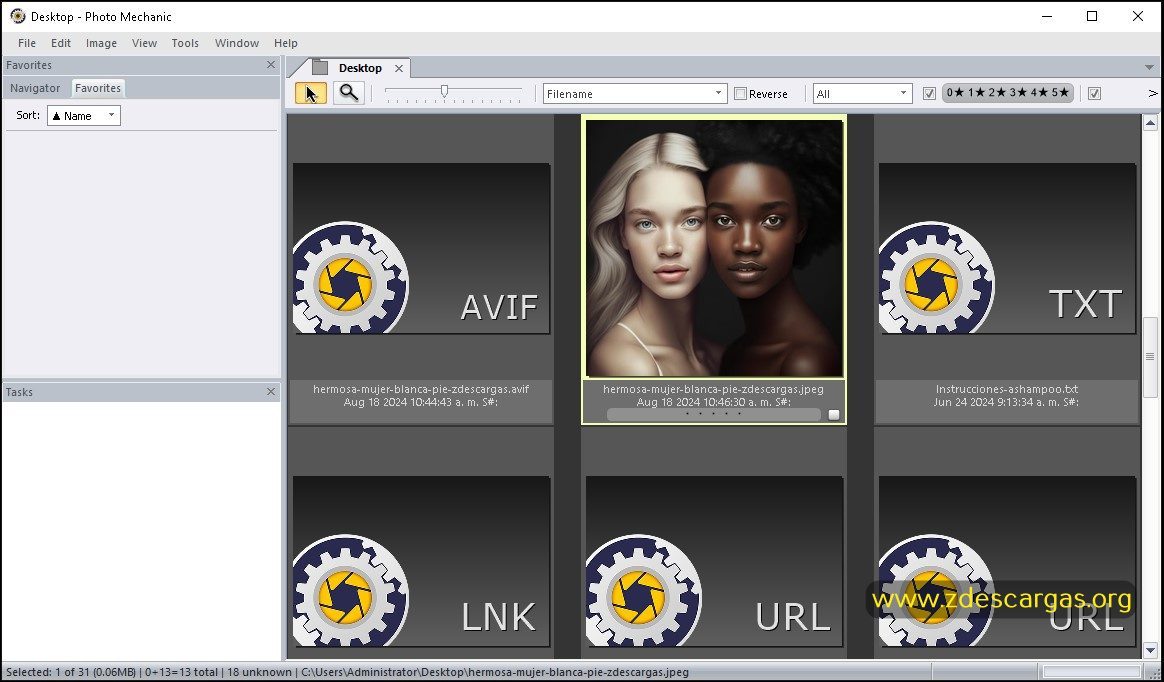Select the TXT file thumbnail

tap(1007, 249)
